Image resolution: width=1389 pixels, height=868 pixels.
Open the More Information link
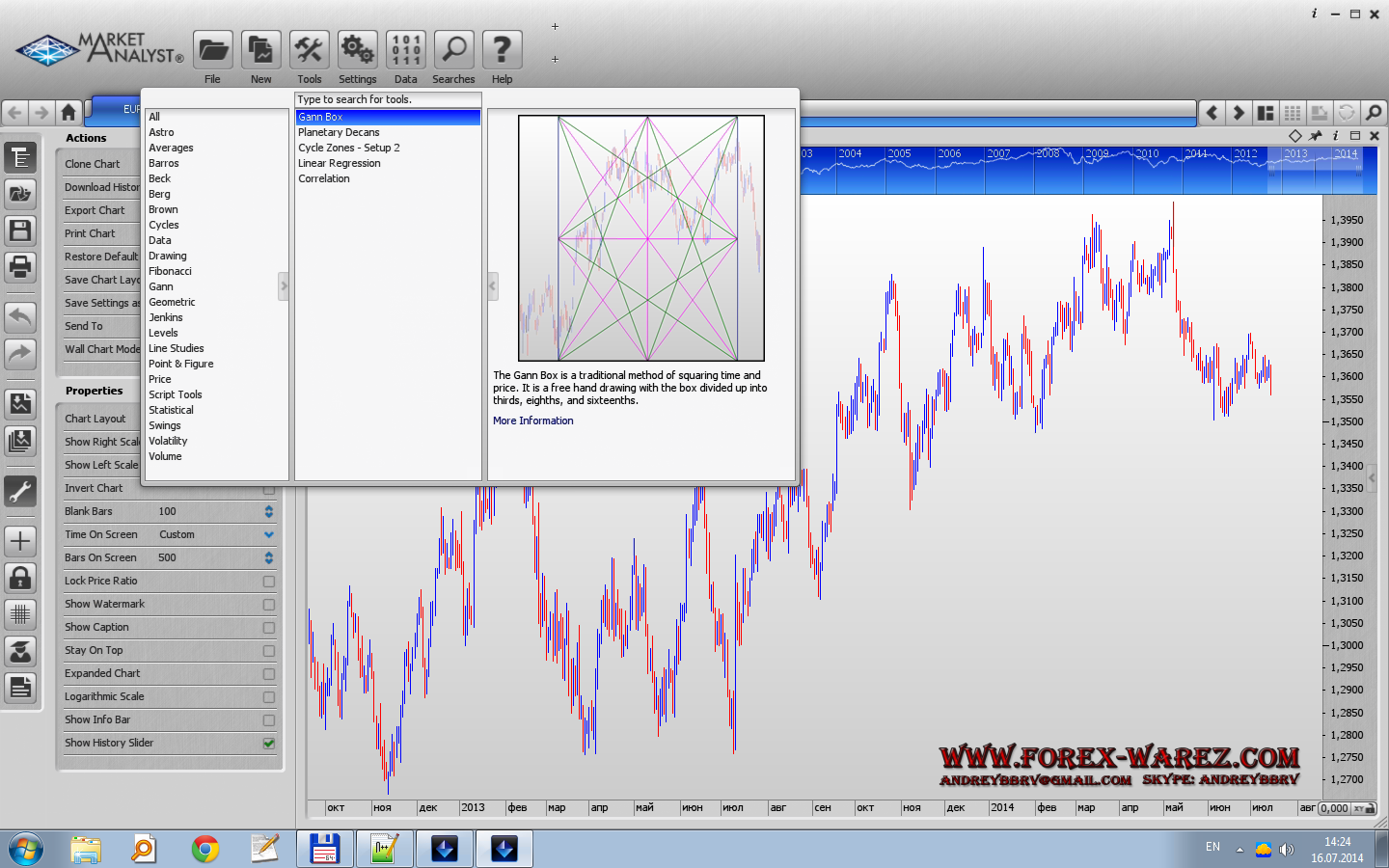point(532,420)
